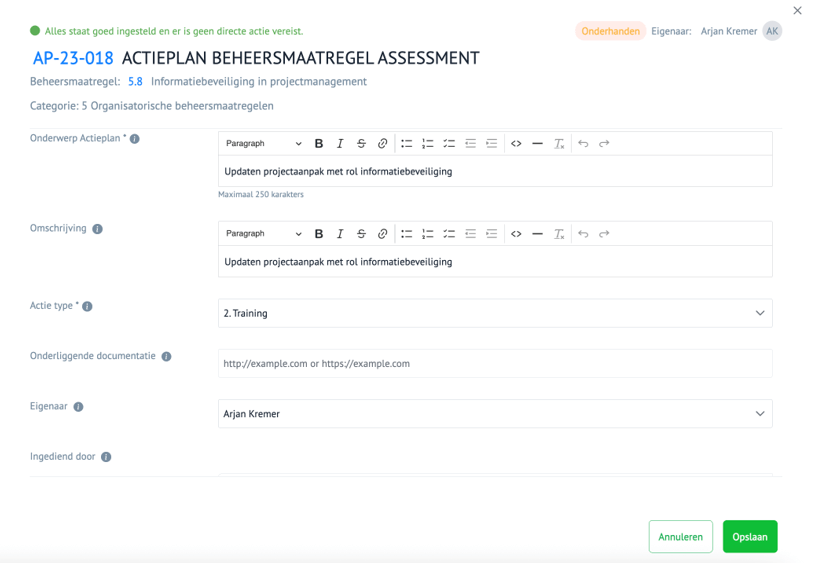Insert code block in Onderwerp Actieplan editor
The image size is (819, 563).
coord(516,144)
